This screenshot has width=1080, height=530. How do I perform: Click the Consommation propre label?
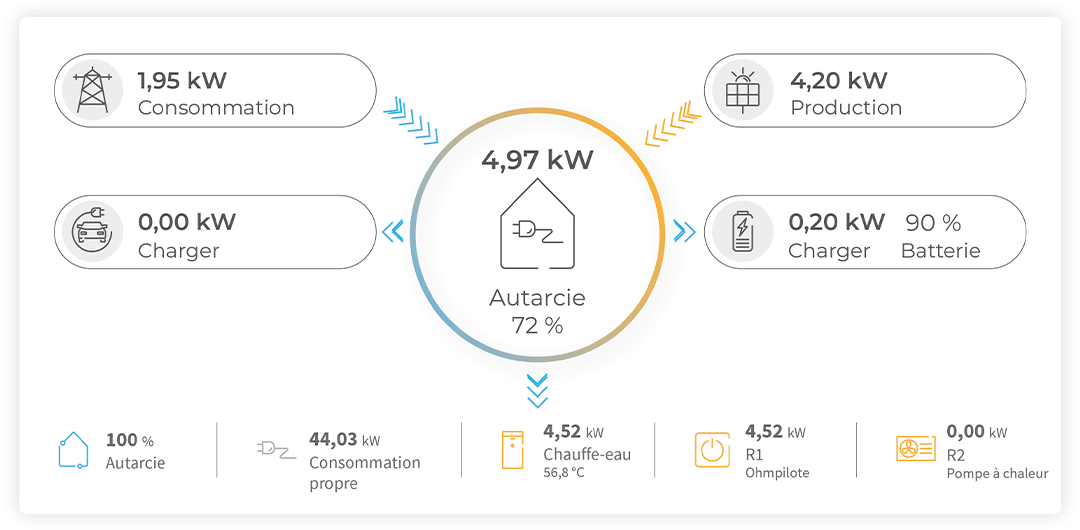point(364,473)
